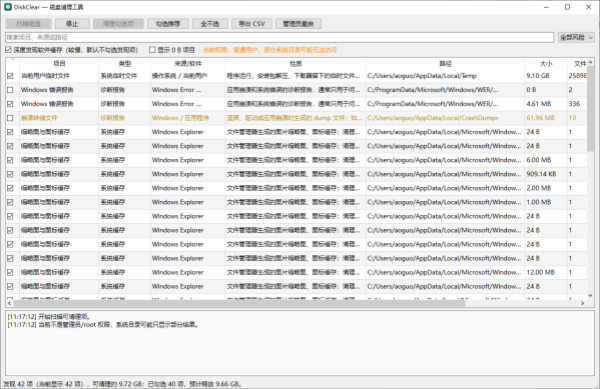Check the 0 B Windows 错误报告 row checkbox
Screen dimensions: 600x389
[x=10, y=90]
